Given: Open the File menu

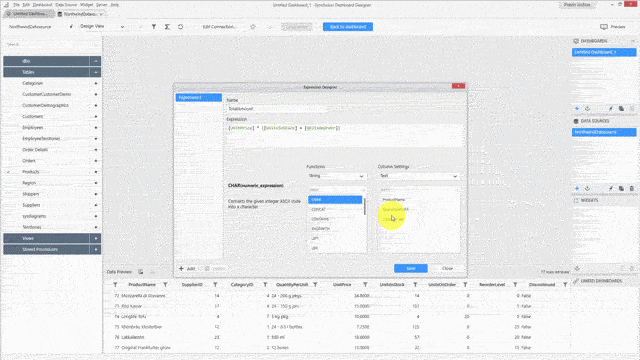Looking at the screenshot, I should [16, 5].
